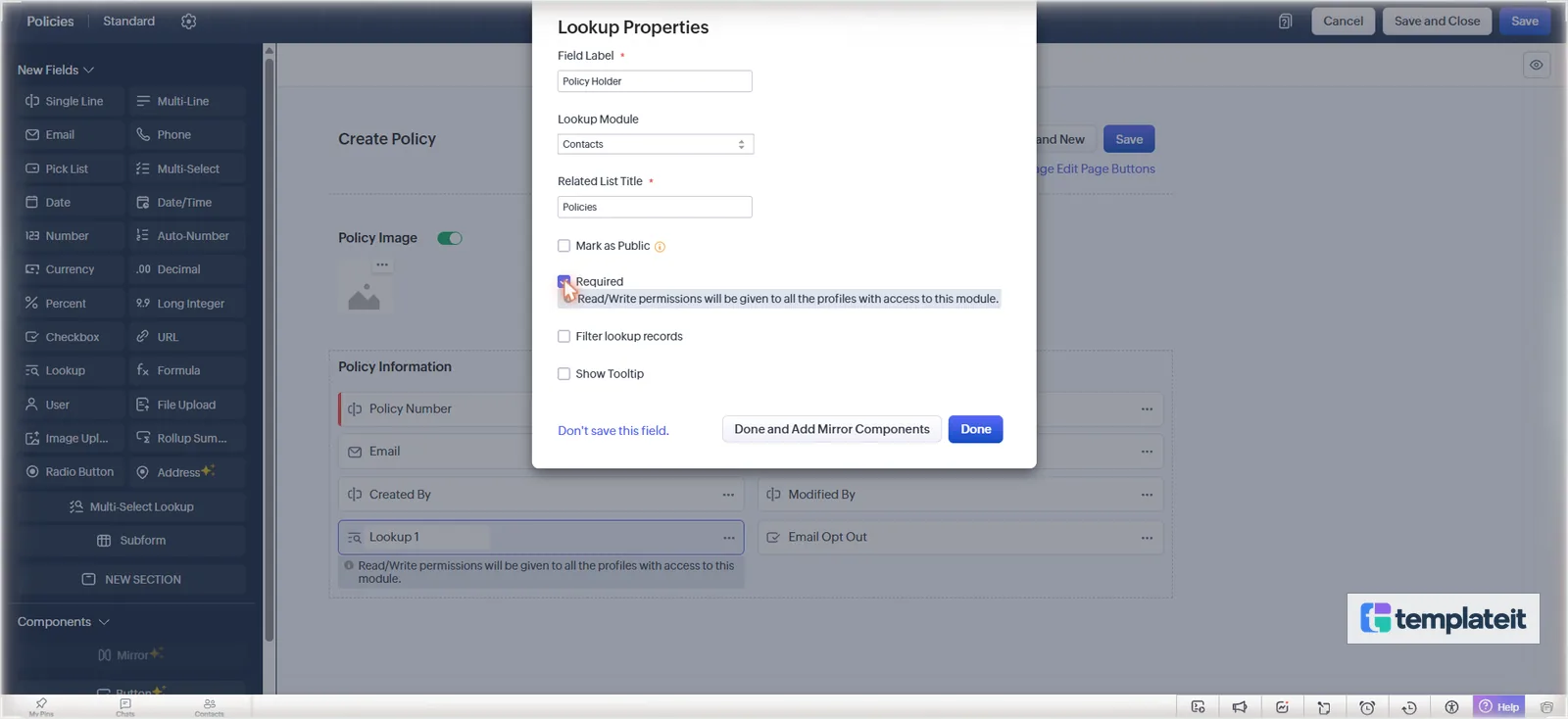Click the Related List Title input
The width and height of the screenshot is (1568, 719).
click(655, 207)
